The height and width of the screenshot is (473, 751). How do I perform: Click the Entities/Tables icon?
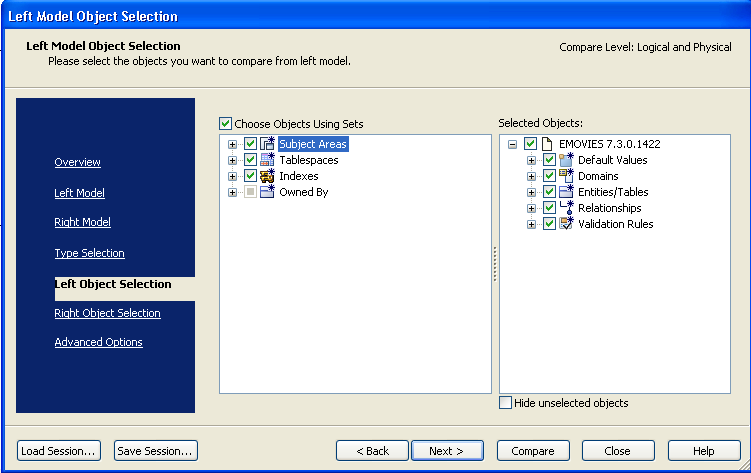(x=566, y=192)
